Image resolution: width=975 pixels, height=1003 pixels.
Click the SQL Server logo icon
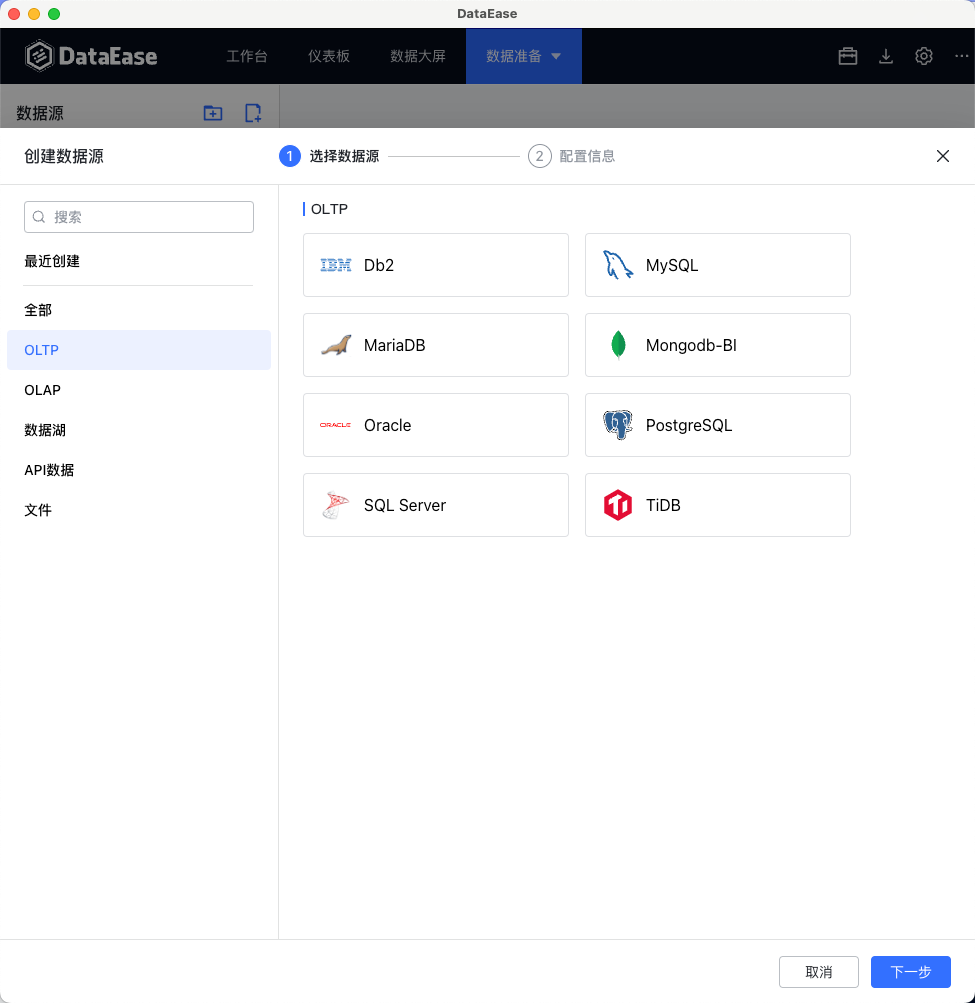[335, 505]
